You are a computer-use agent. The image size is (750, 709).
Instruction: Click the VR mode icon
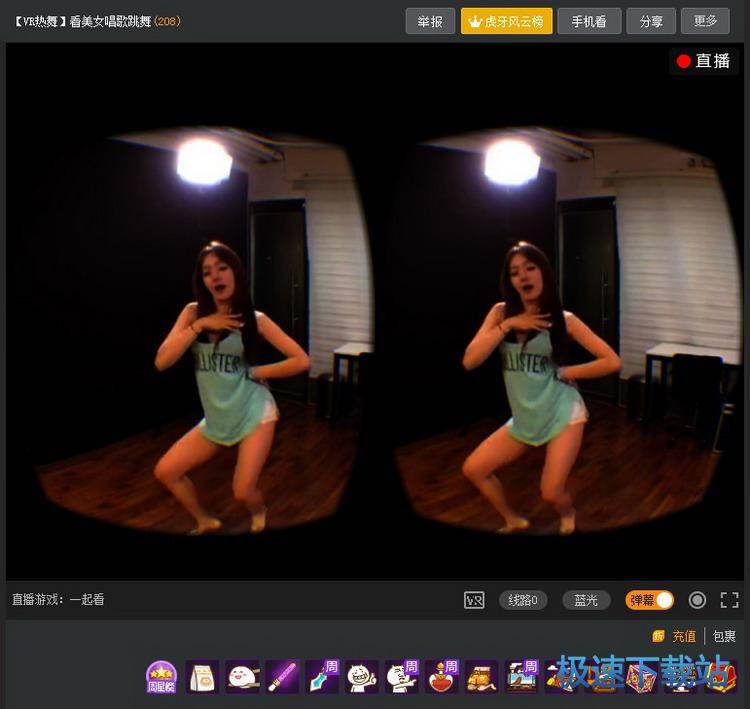pyautogui.click(x=474, y=600)
